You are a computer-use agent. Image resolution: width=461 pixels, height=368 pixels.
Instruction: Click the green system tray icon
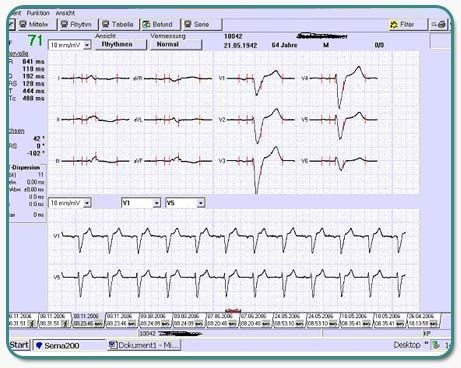pyautogui.click(x=436, y=345)
